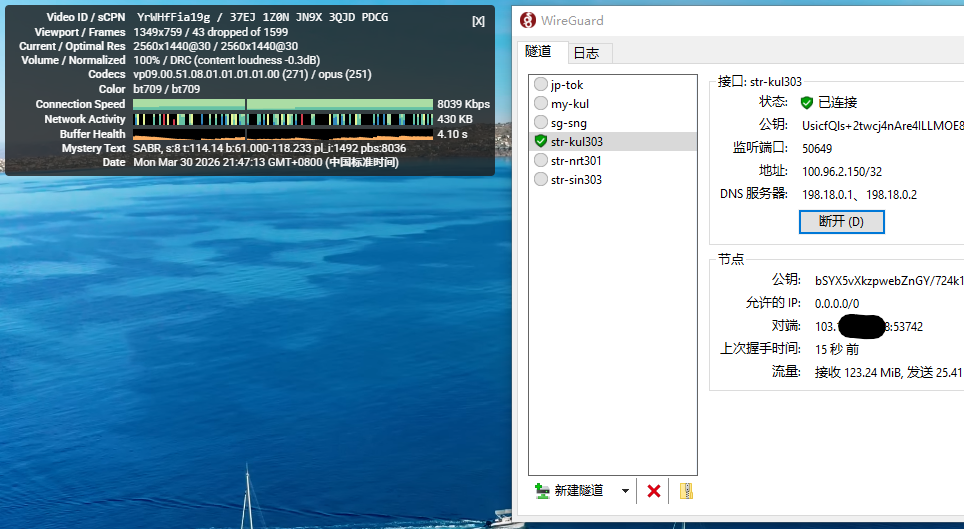Click the green connected shield beside 已连接
The height and width of the screenshot is (529, 964).
tap(807, 103)
